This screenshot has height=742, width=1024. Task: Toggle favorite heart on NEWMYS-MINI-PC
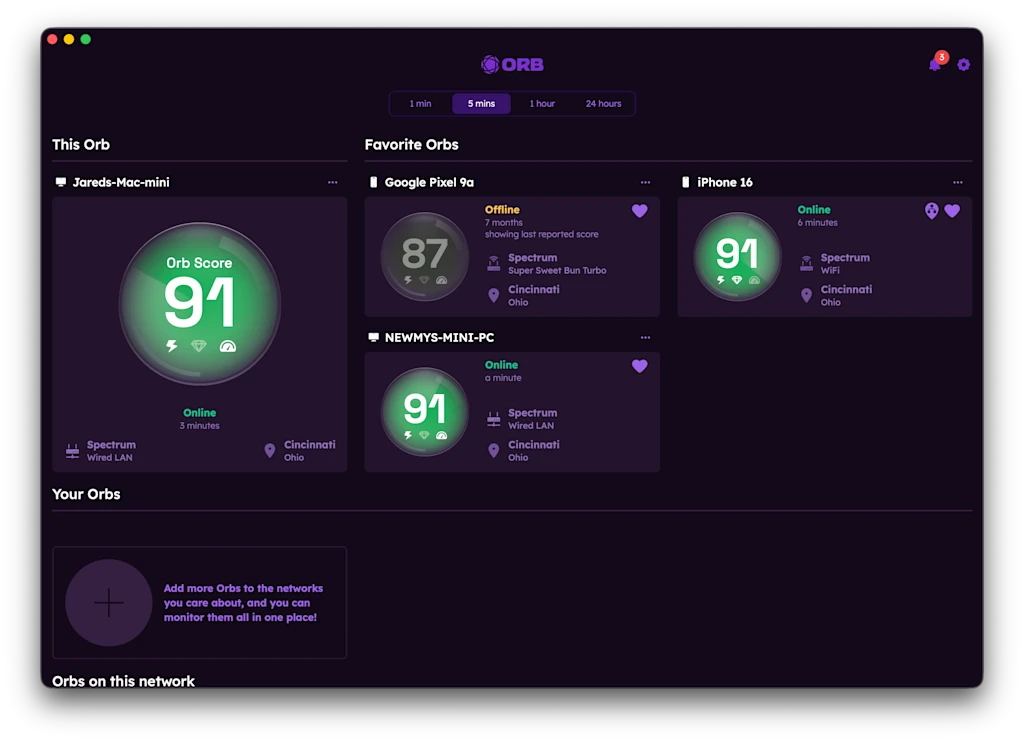click(x=640, y=366)
